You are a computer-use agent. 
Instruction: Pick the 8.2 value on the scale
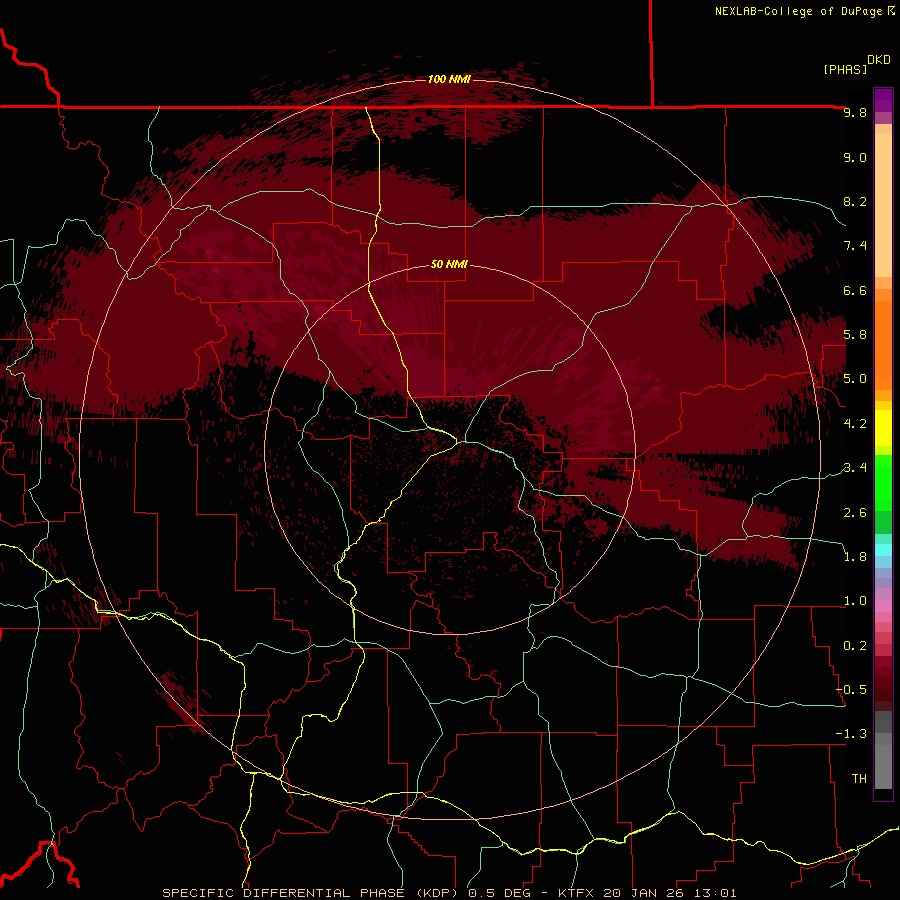(855, 201)
